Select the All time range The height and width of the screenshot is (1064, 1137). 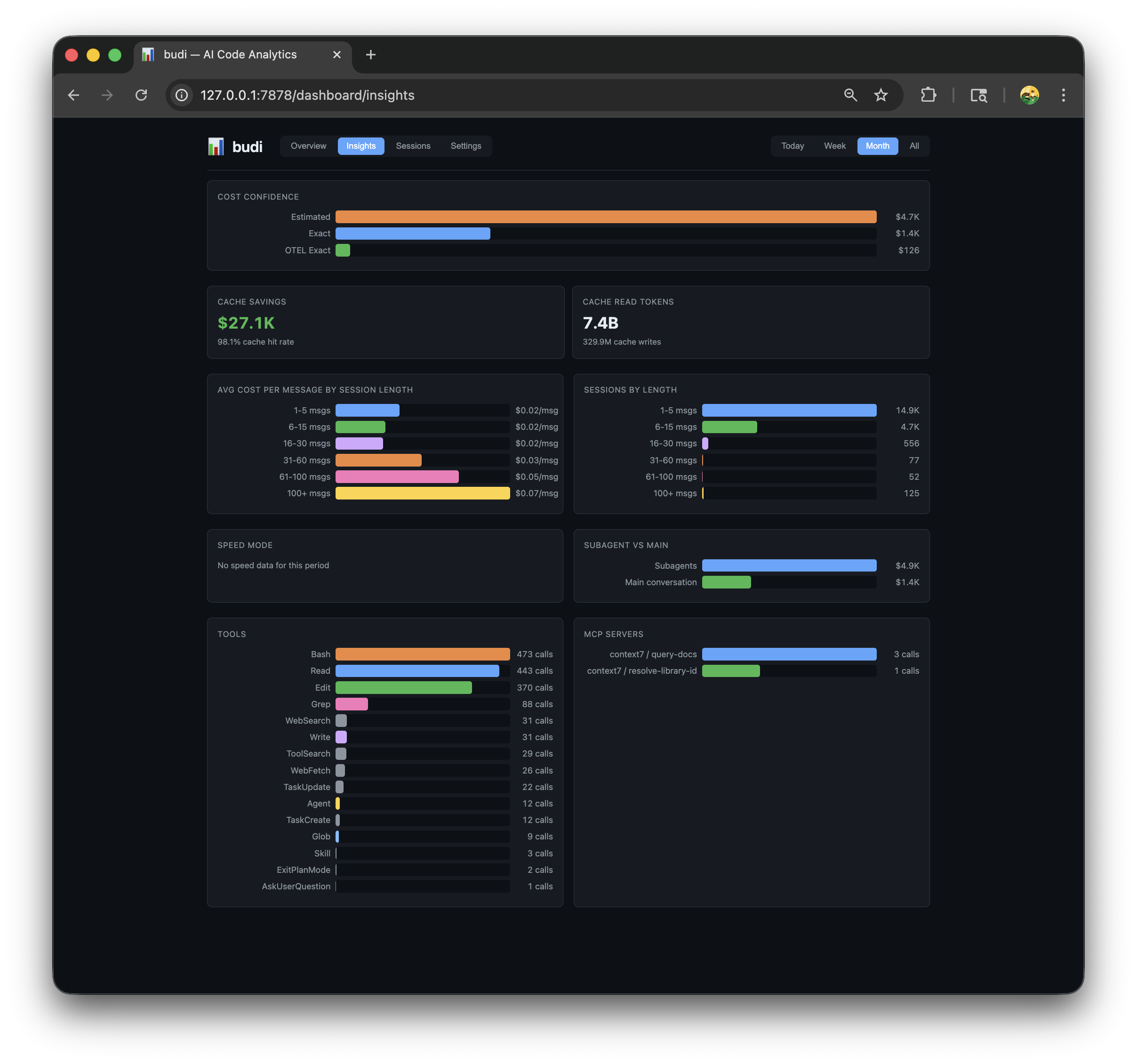(x=914, y=146)
